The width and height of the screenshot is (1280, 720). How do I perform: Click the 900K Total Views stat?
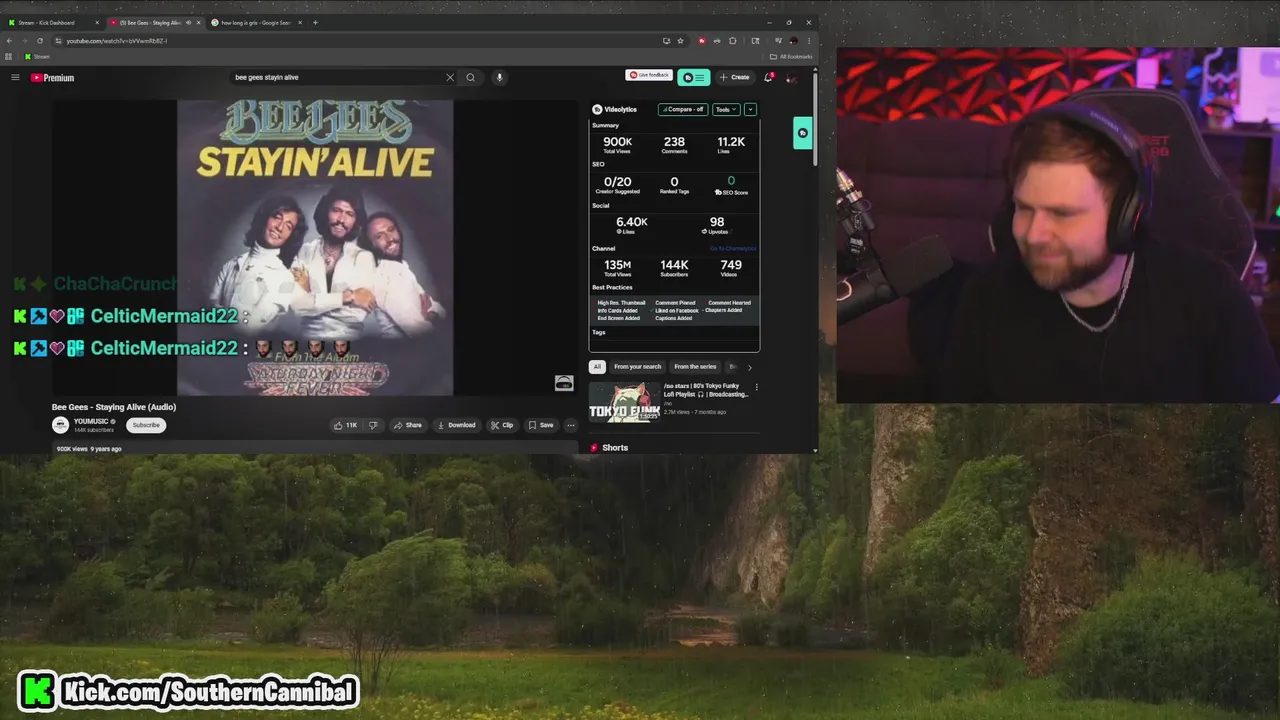click(617, 145)
